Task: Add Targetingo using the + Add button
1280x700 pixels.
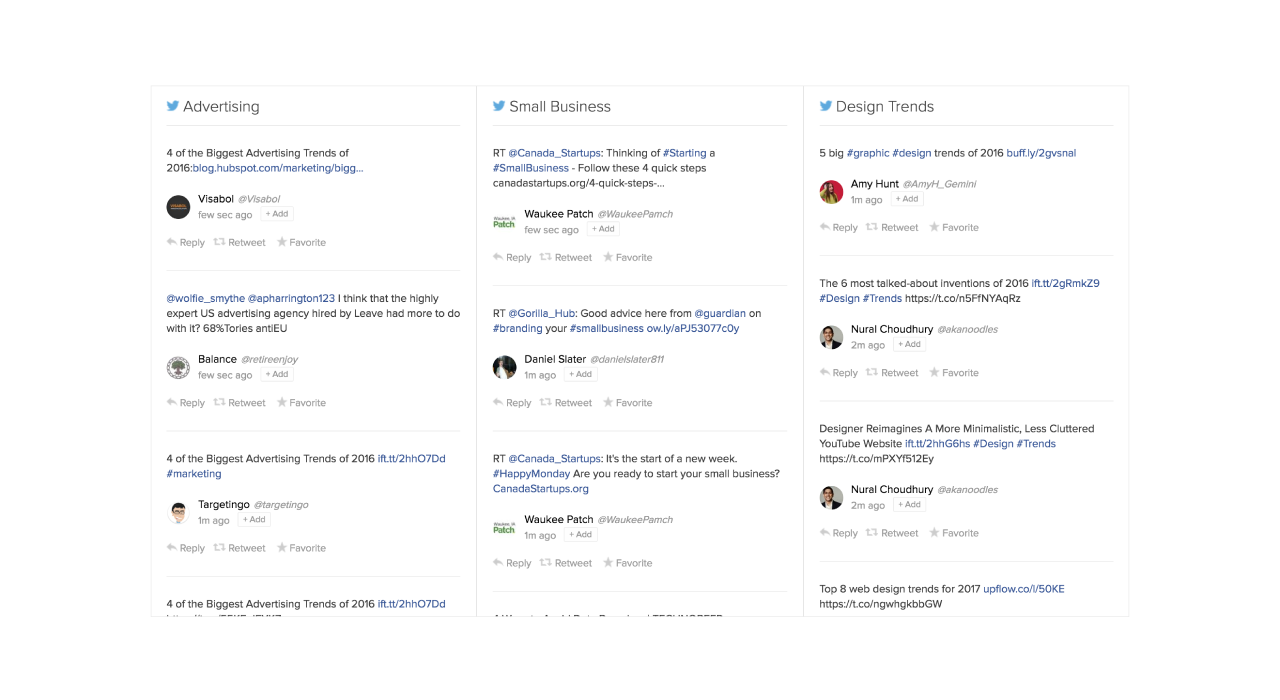Action: coord(254,520)
